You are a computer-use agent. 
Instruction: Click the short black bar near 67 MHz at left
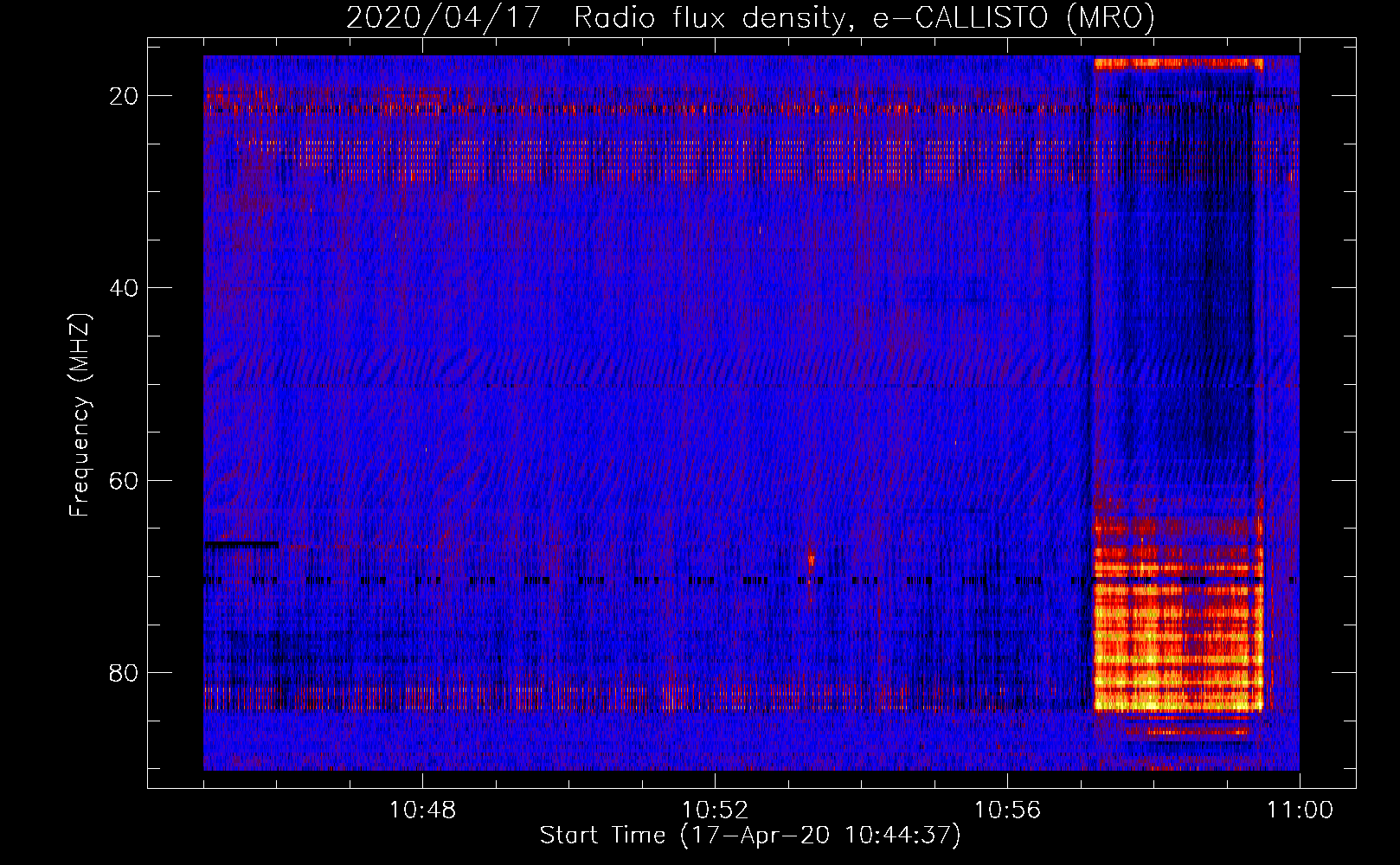241,544
